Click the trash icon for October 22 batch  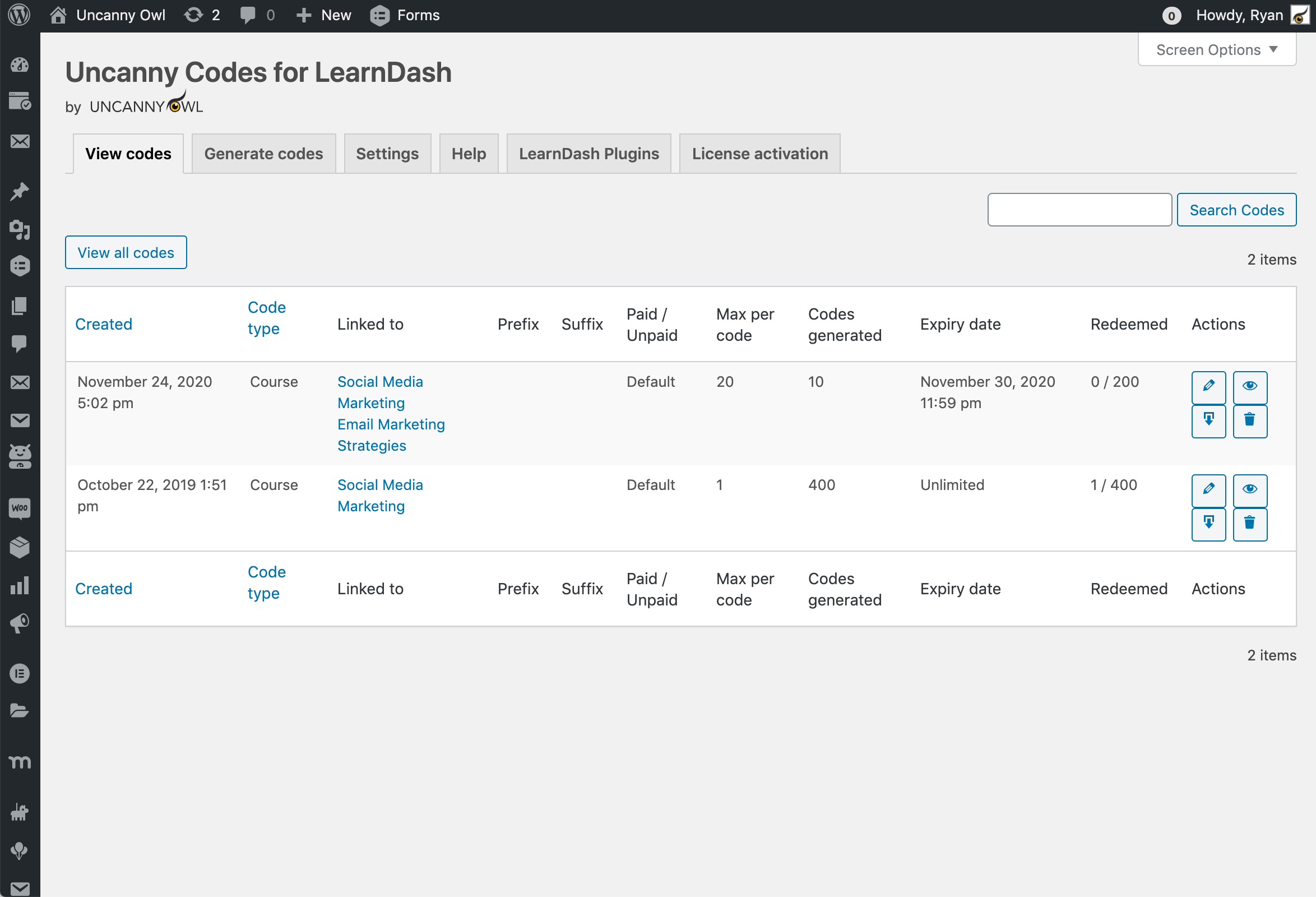(1249, 523)
